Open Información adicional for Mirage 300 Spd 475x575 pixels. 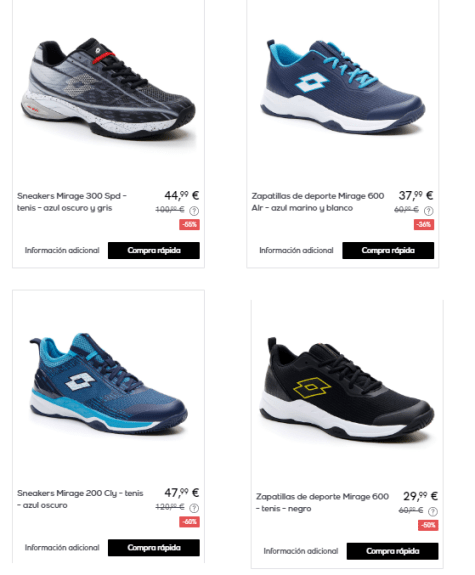[62, 250]
